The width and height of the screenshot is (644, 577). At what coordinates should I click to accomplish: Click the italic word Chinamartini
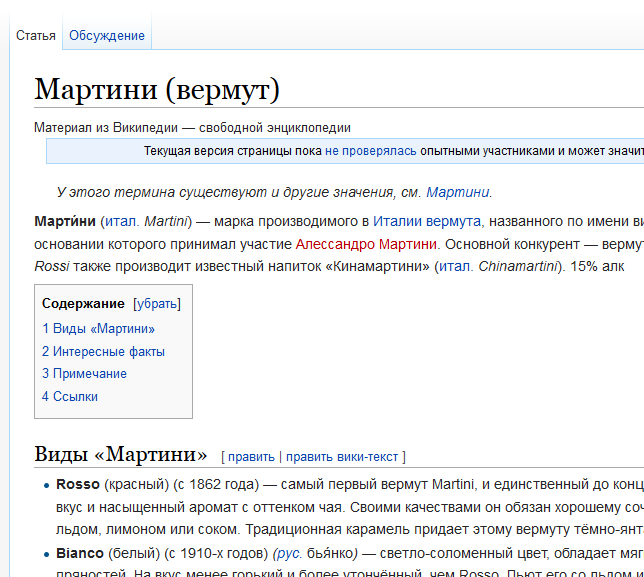click(x=518, y=267)
